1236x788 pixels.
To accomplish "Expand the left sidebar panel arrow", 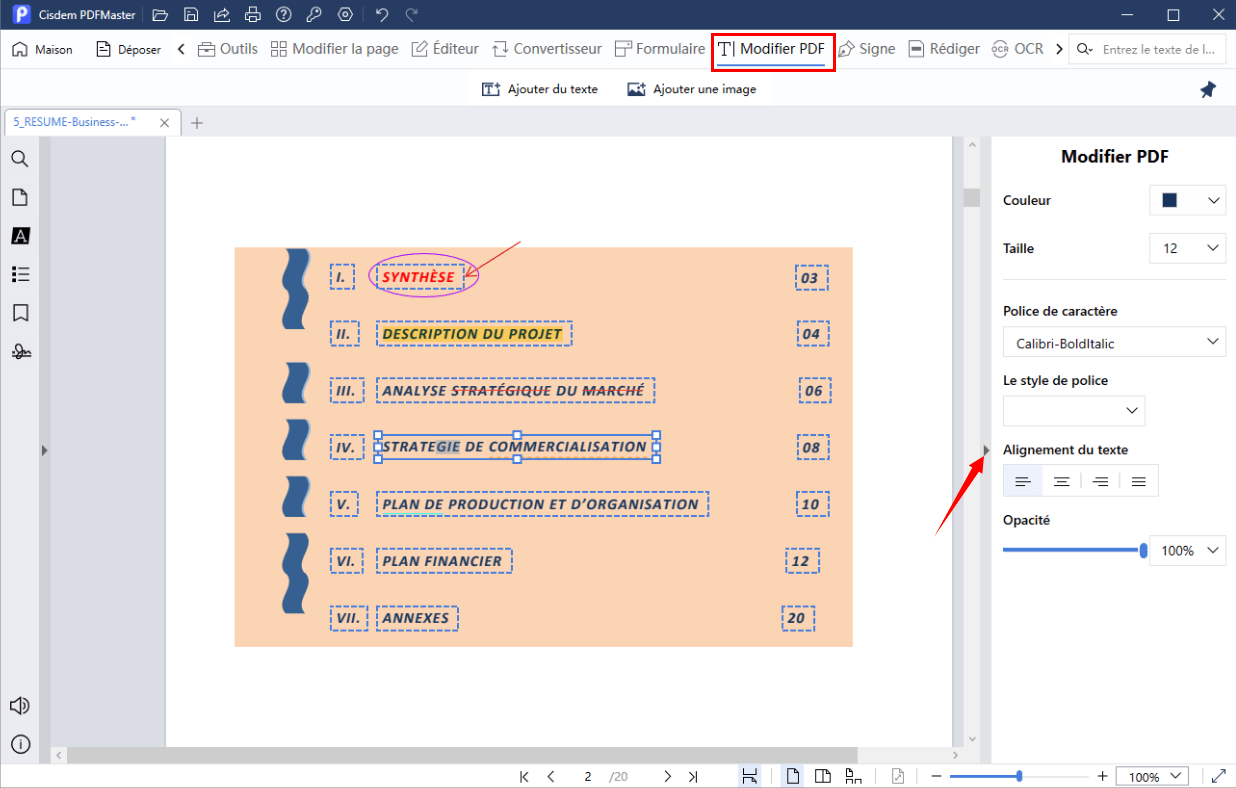I will (x=44, y=451).
